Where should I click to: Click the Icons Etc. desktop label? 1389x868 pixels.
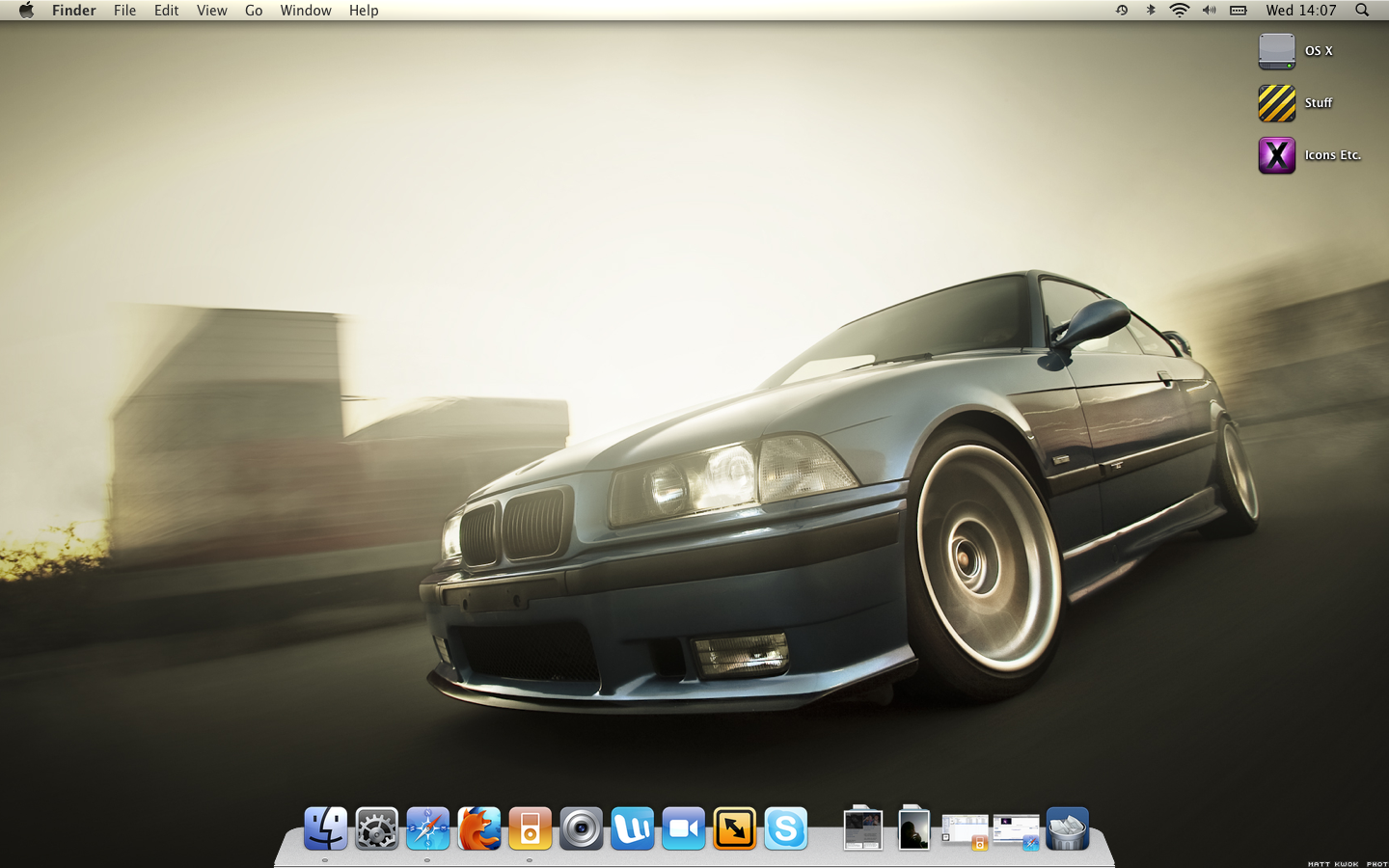coord(1333,155)
